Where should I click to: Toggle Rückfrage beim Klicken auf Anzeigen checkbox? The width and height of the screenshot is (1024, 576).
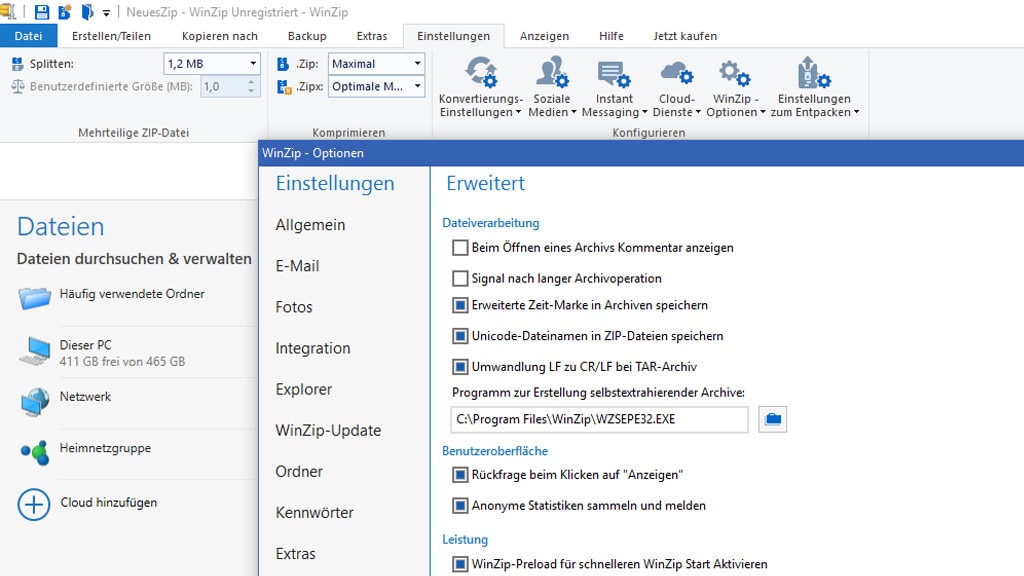460,475
